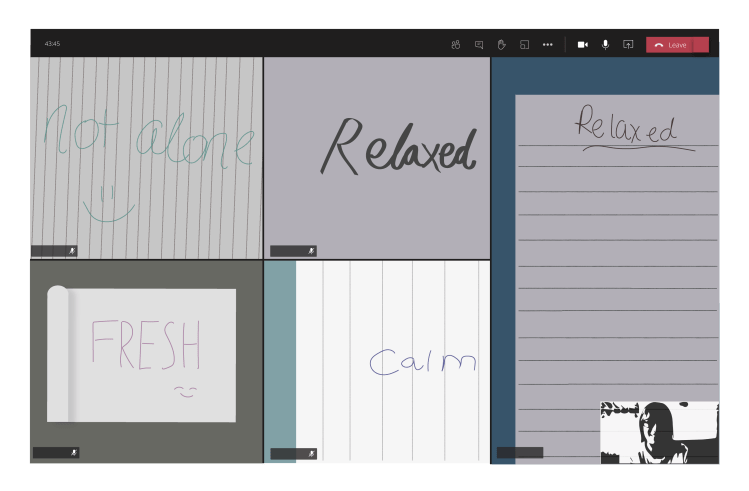Turn the camera off
This screenshot has width=749, height=491.
[x=582, y=44]
